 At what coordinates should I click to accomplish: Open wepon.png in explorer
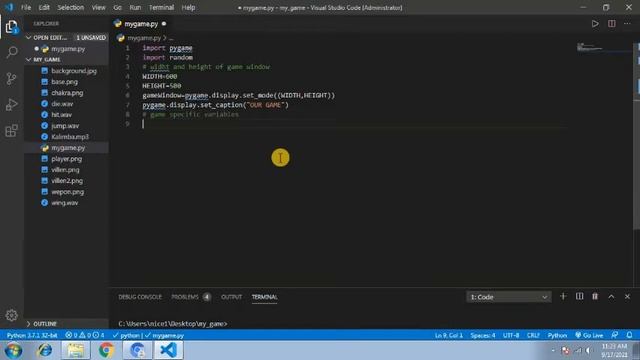coord(67,192)
